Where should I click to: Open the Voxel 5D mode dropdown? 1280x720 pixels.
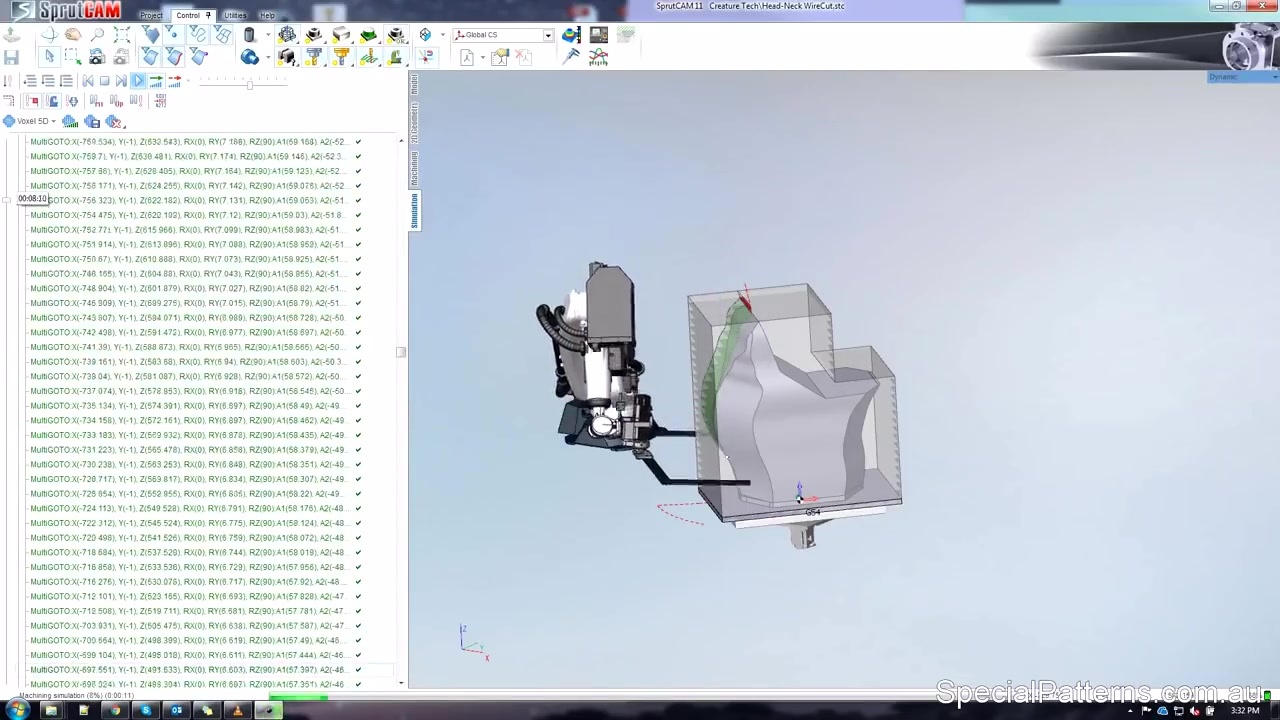click(32, 121)
